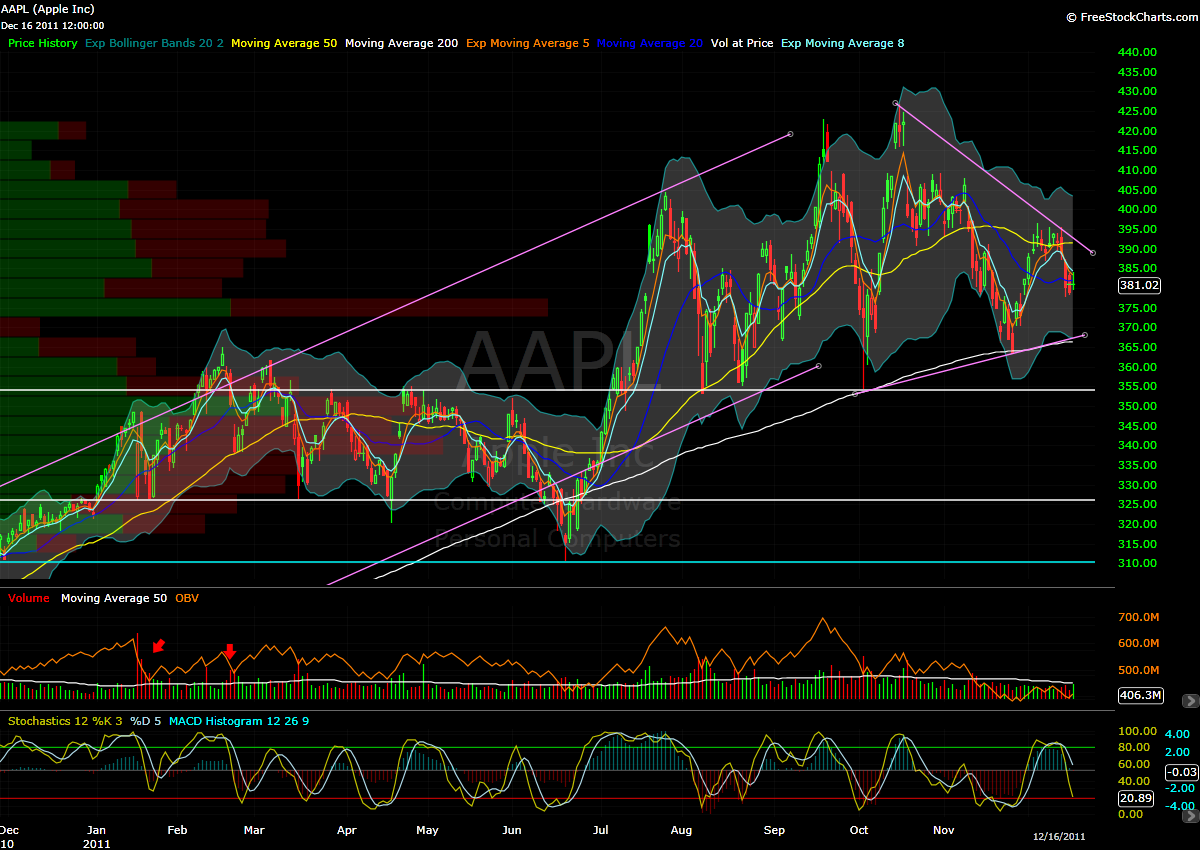The height and width of the screenshot is (850, 1200).
Task: Click the 406.3M volume value tag
Action: 1139,695
